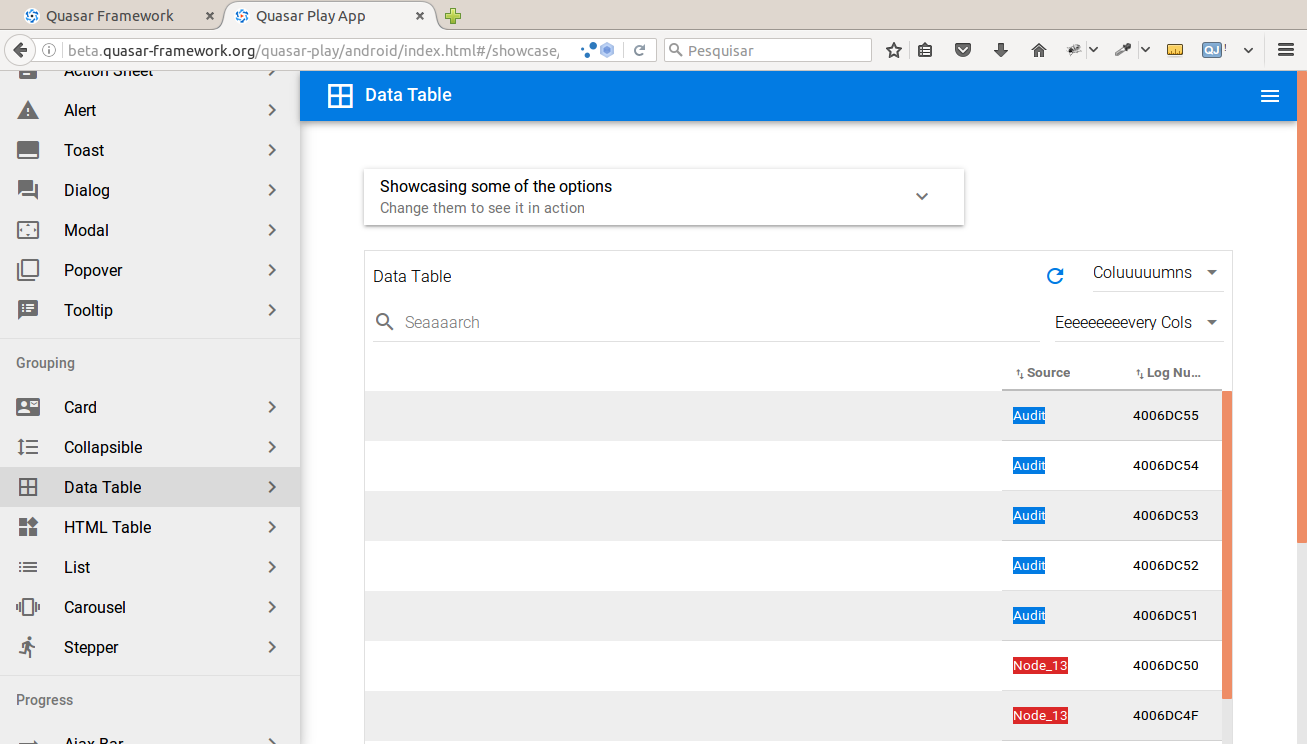Click the Carousel icon in the sidebar
Screen dimensions: 1307x744
28,607
